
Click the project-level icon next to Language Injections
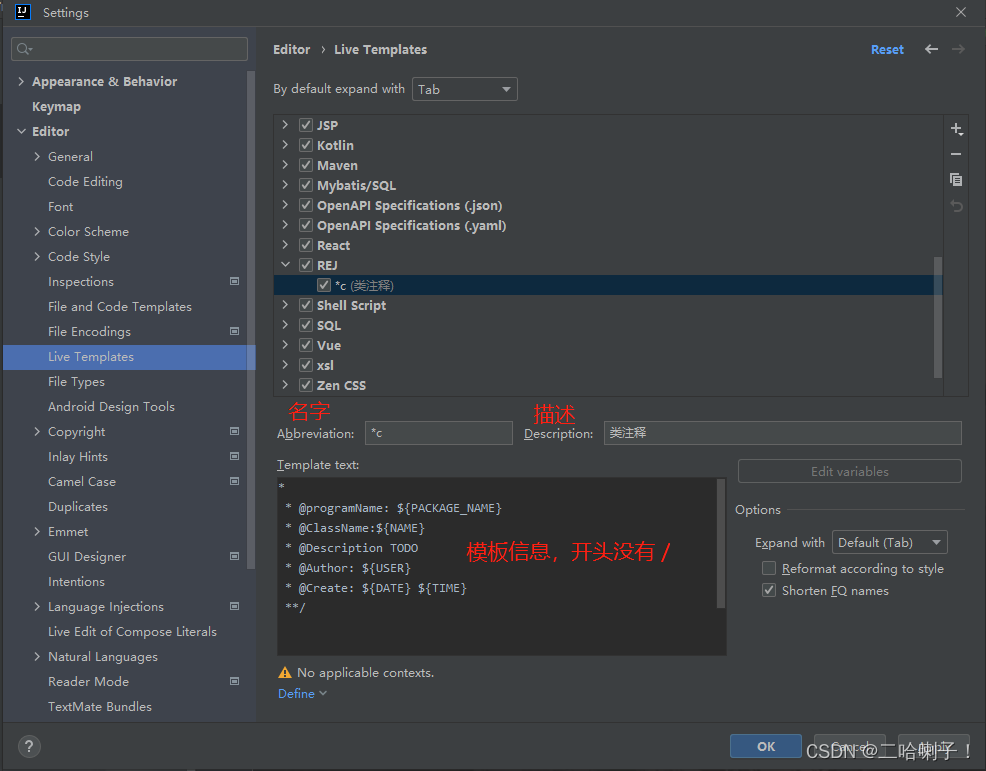(x=235, y=606)
